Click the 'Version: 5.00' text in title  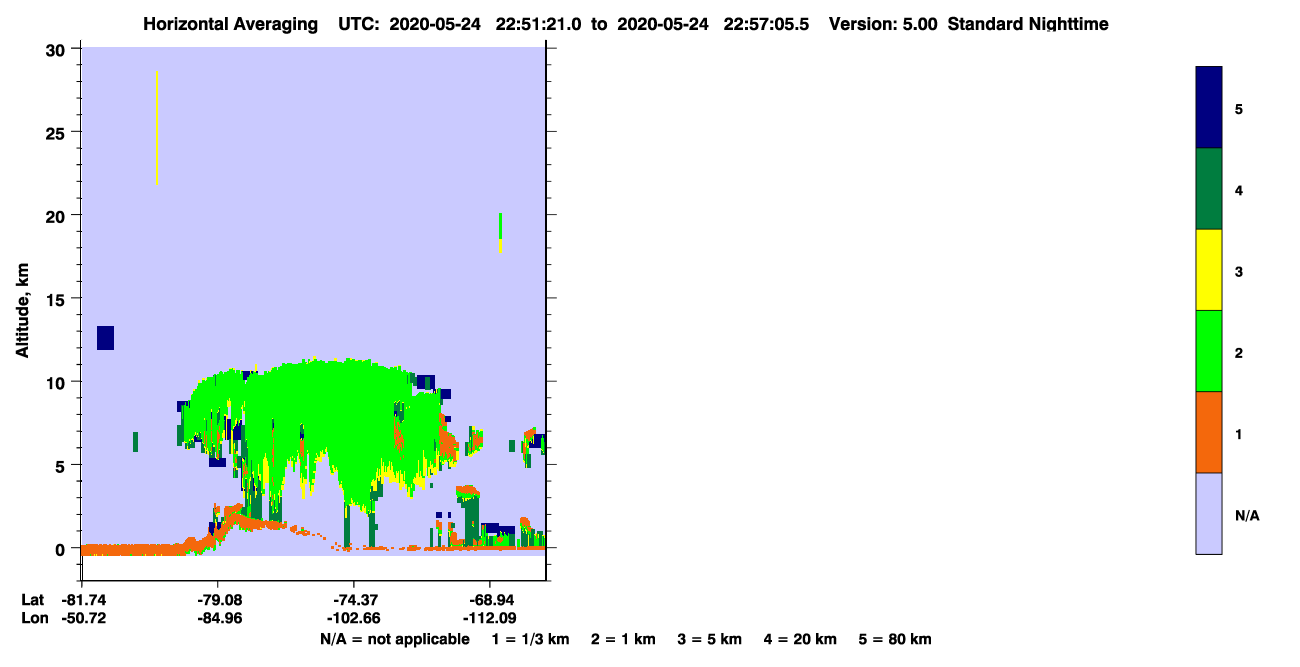tap(883, 24)
